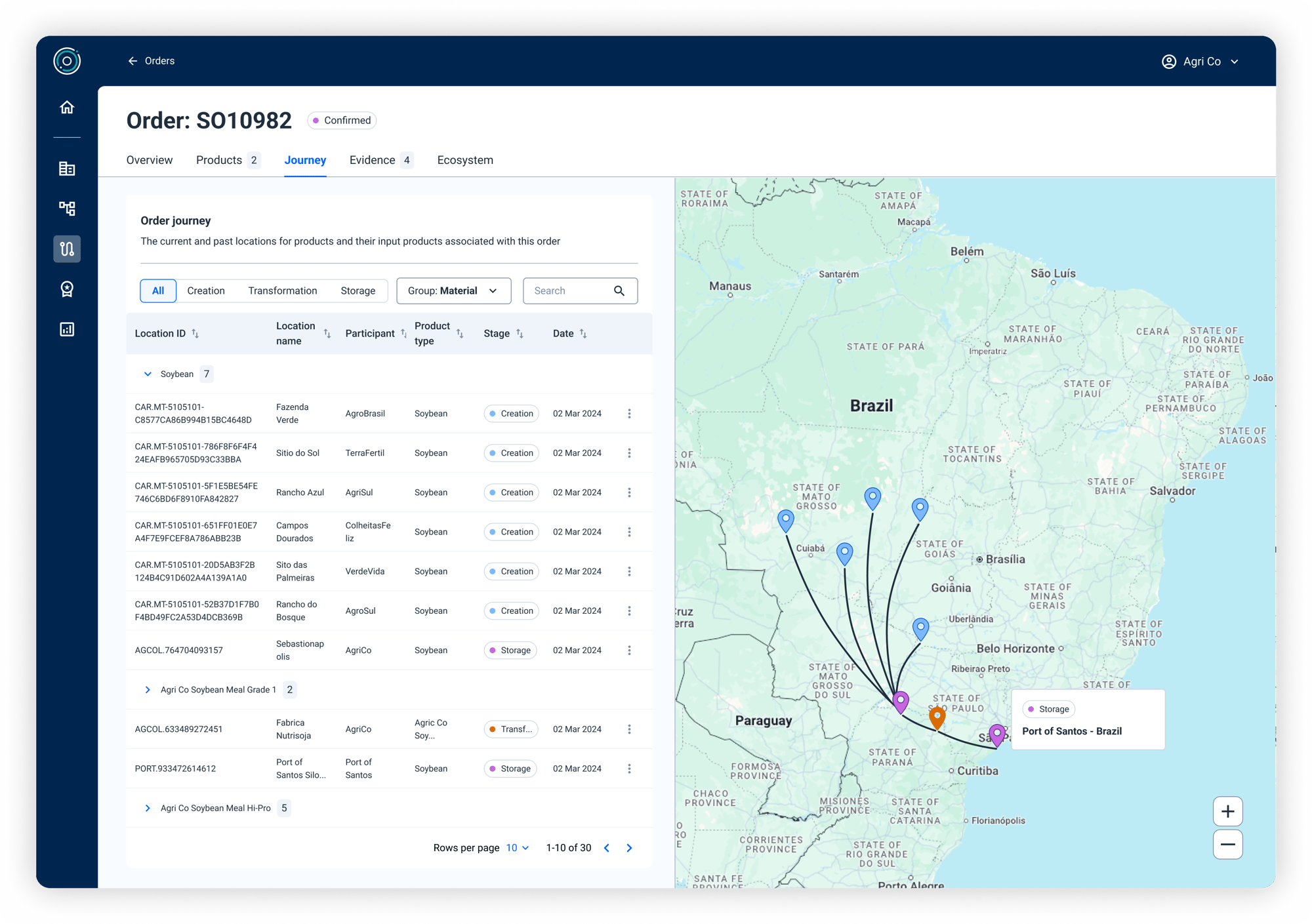Open the journey route sidebar icon

click(67, 249)
